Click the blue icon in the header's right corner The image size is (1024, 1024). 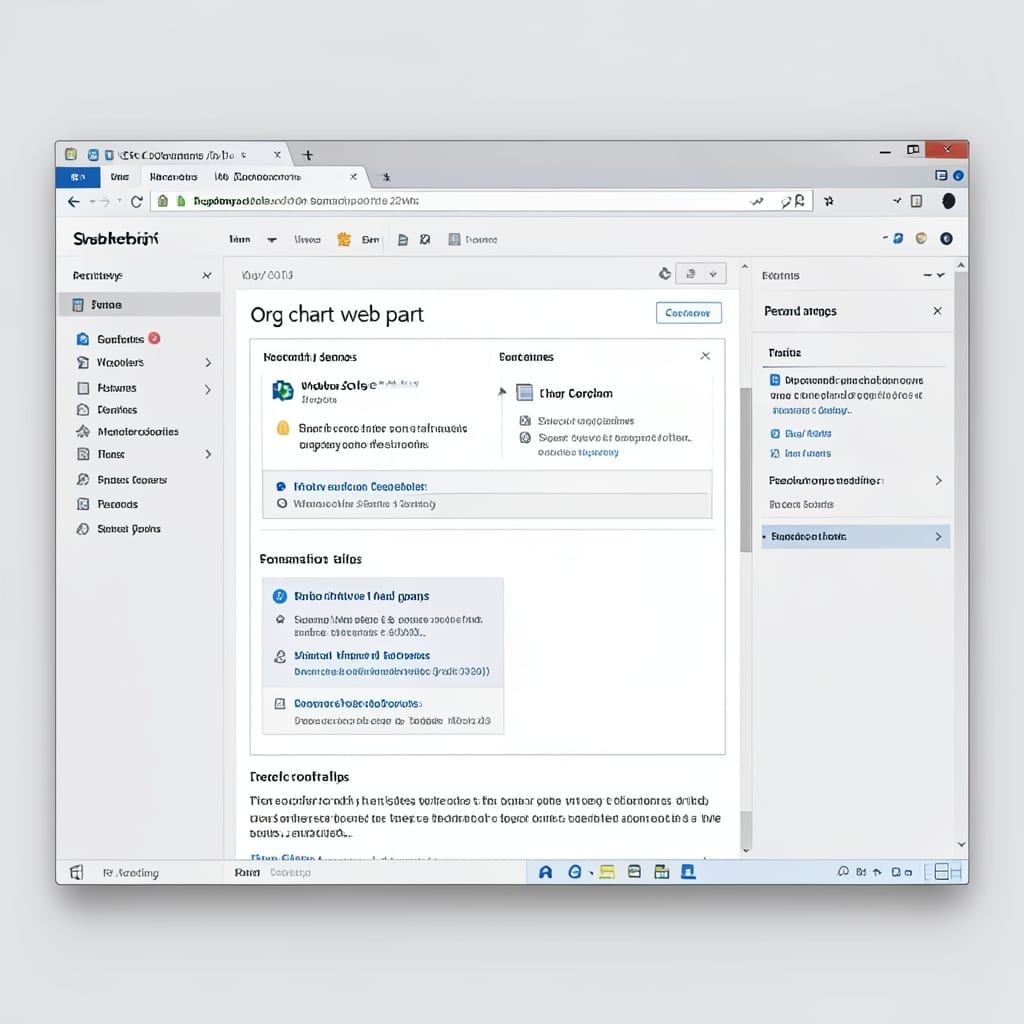[898, 238]
